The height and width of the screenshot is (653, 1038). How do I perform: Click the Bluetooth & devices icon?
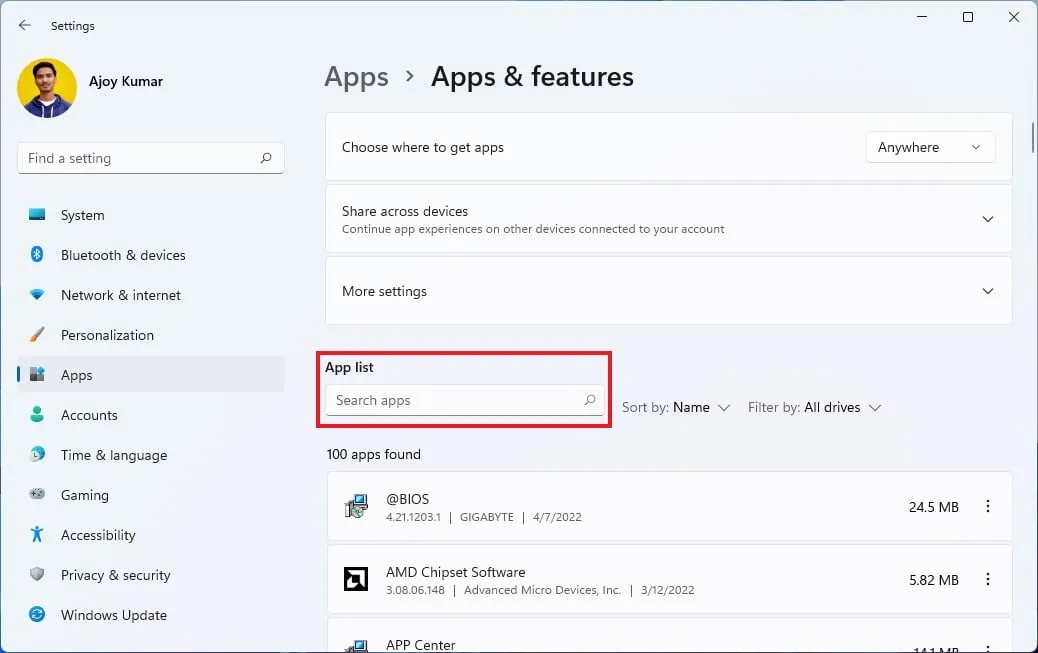[x=37, y=255]
